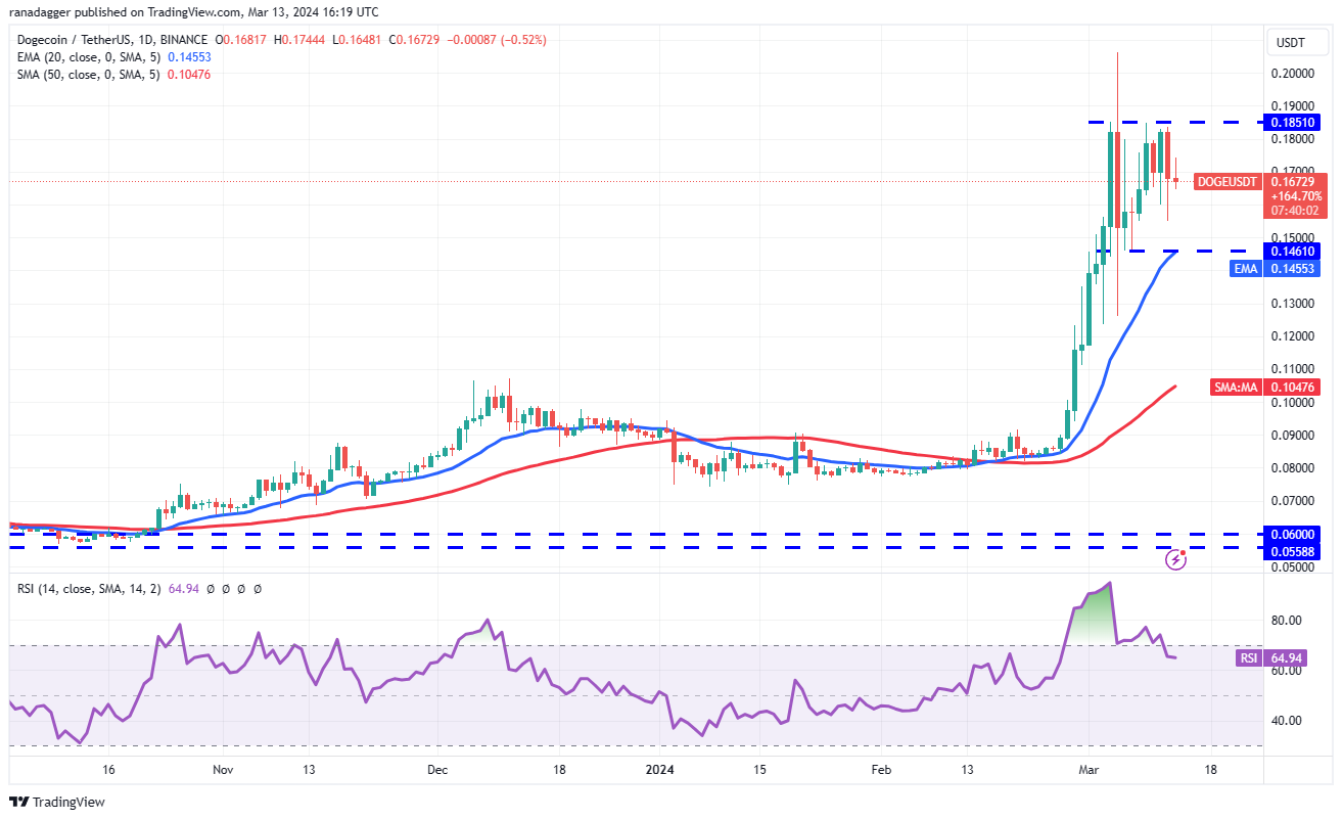Viewport: 1341px width, 819px height.
Task: Click the Nov date on time axis
Action: pyautogui.click(x=223, y=770)
